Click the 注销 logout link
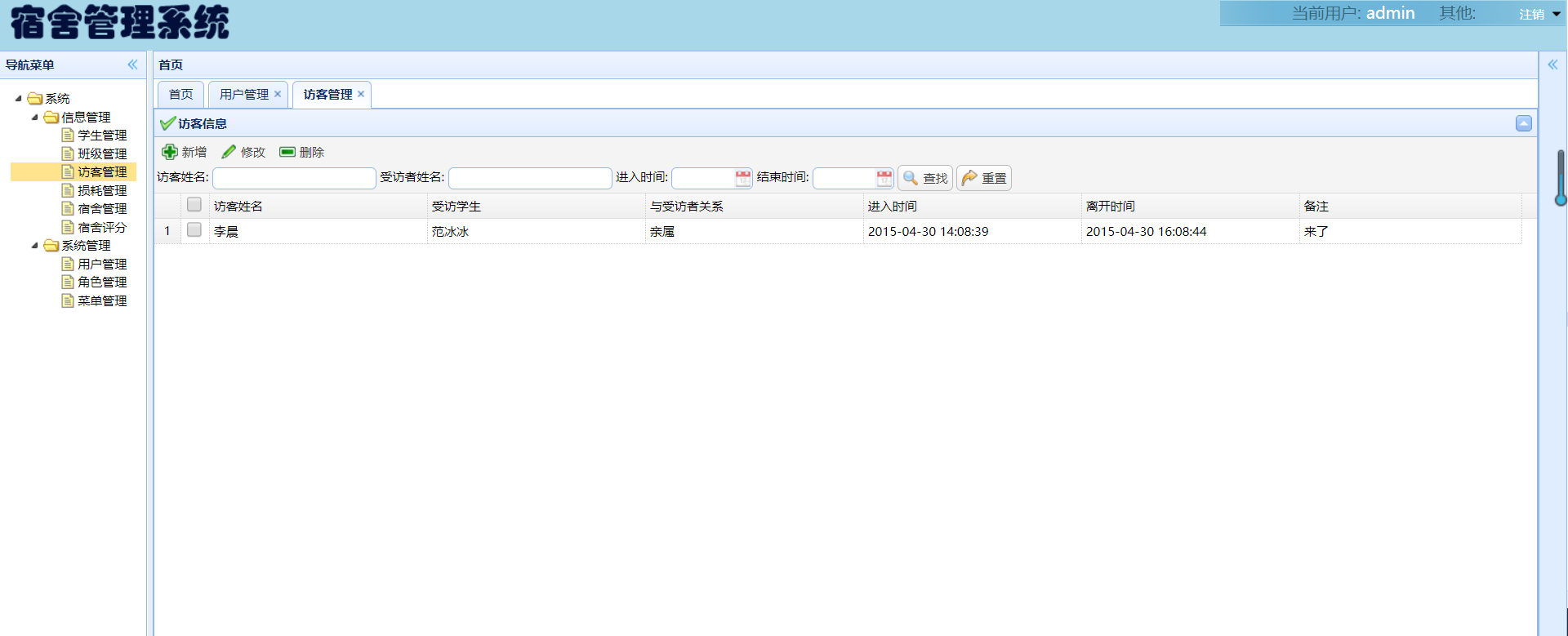 point(1531,14)
